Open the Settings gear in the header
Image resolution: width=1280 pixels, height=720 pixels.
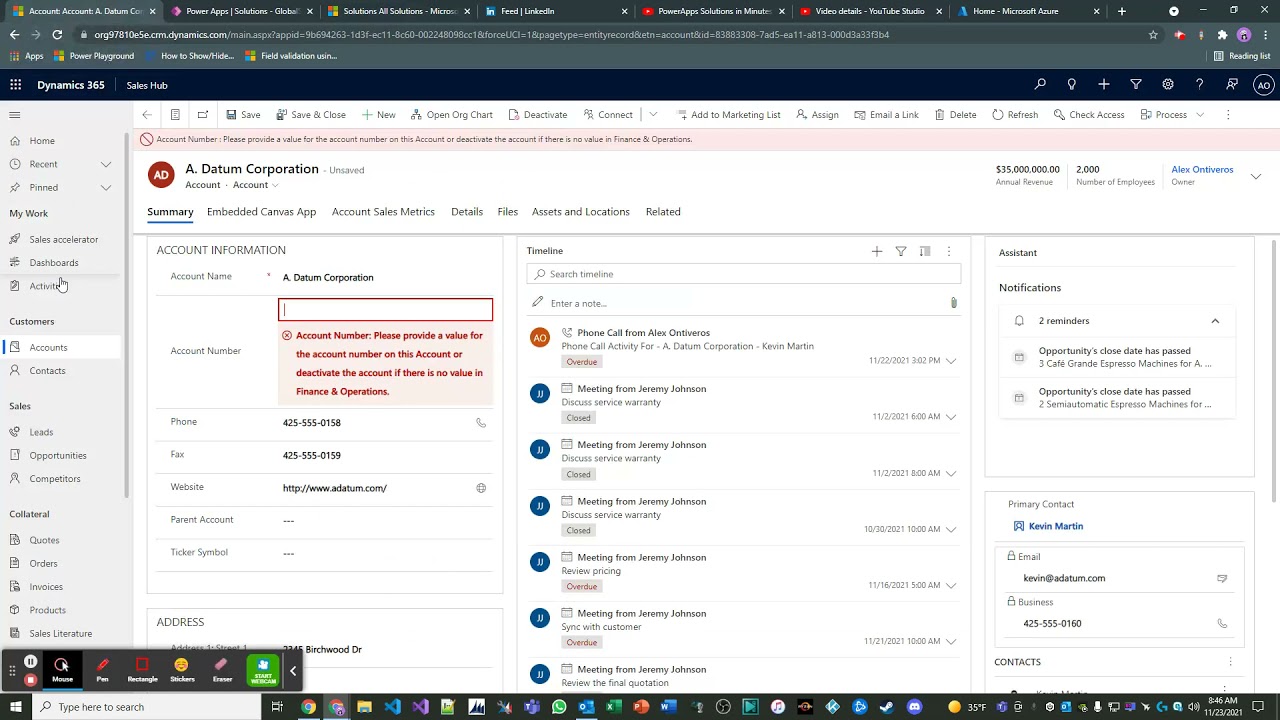(1168, 85)
